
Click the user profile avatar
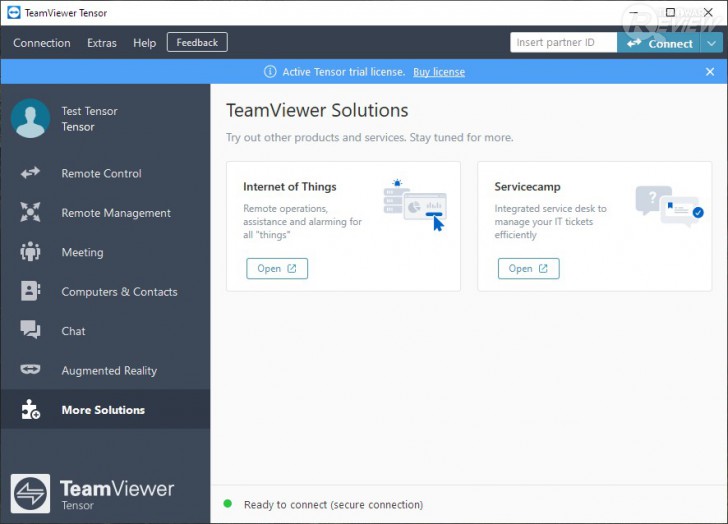click(31, 118)
